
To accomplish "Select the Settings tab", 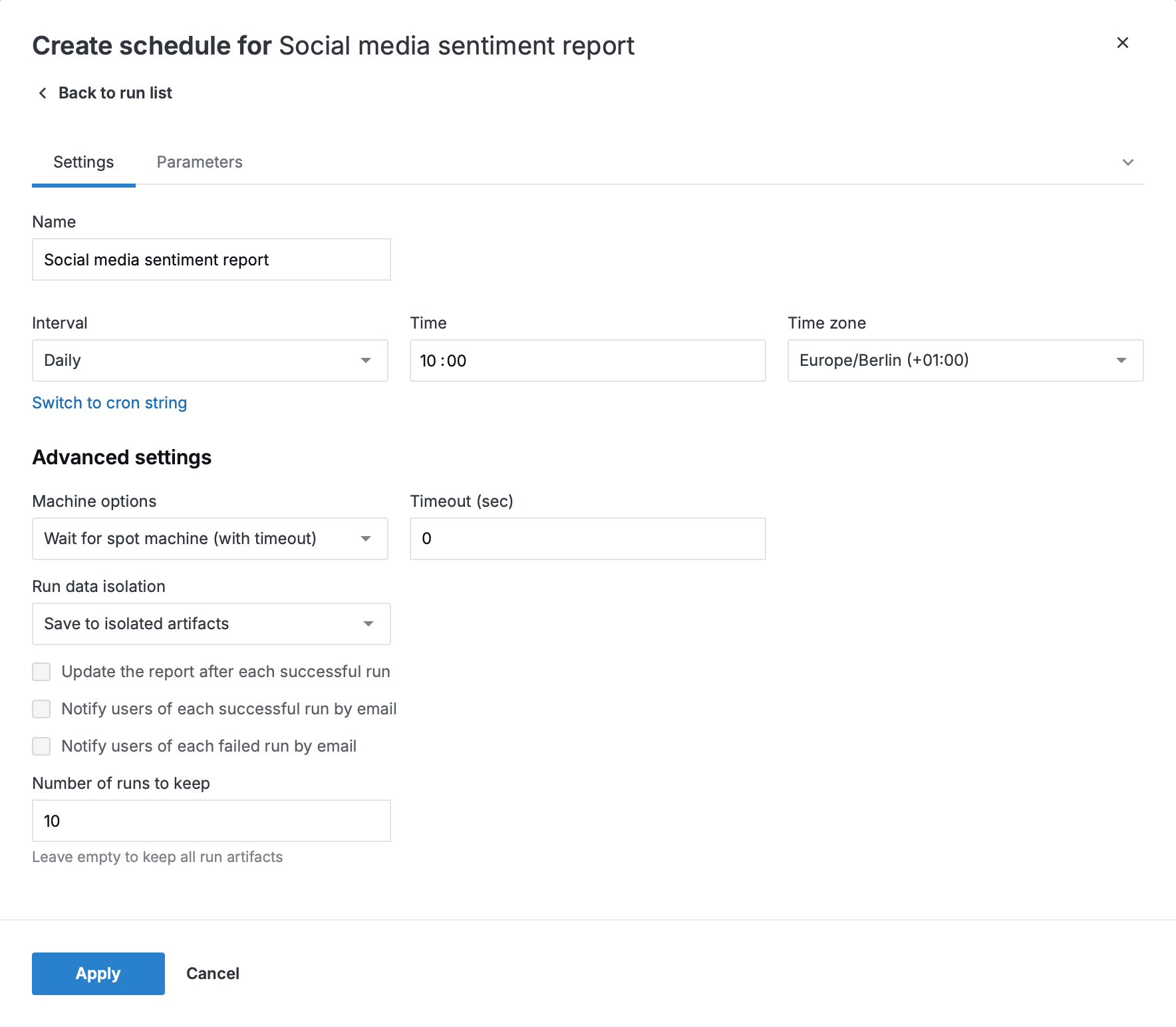I will click(83, 162).
